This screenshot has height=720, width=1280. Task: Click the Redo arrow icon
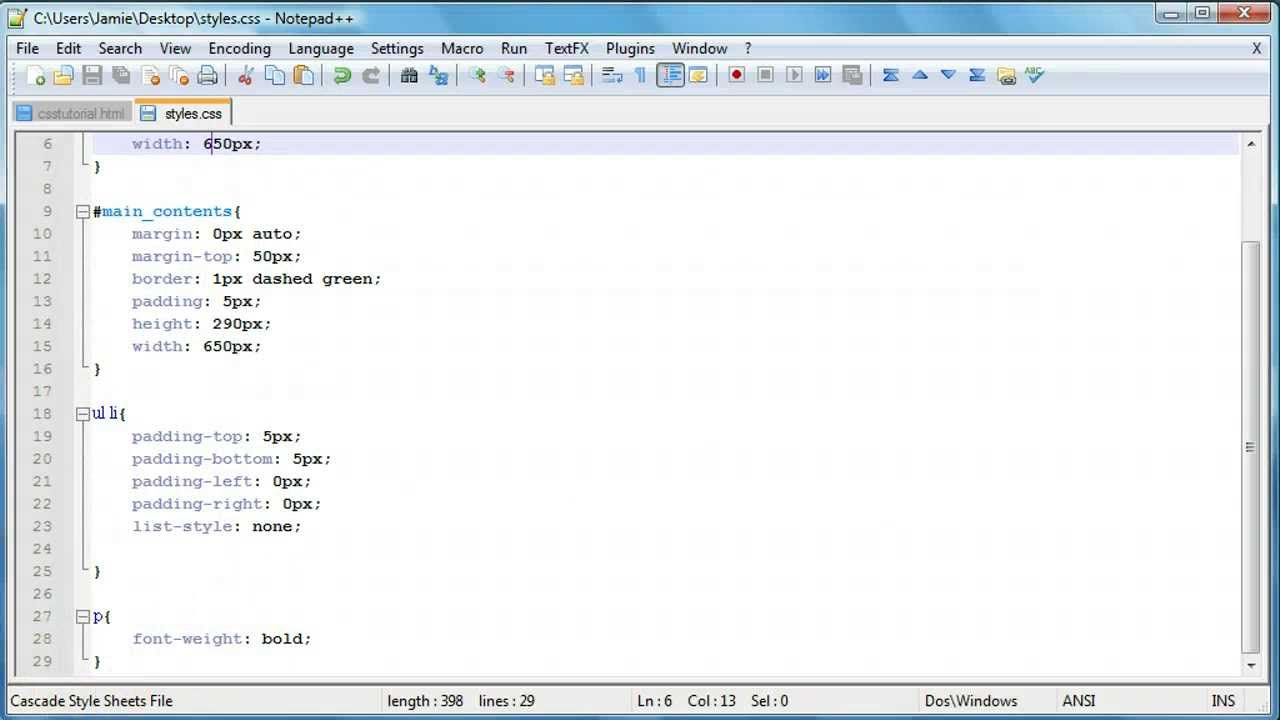(371, 76)
